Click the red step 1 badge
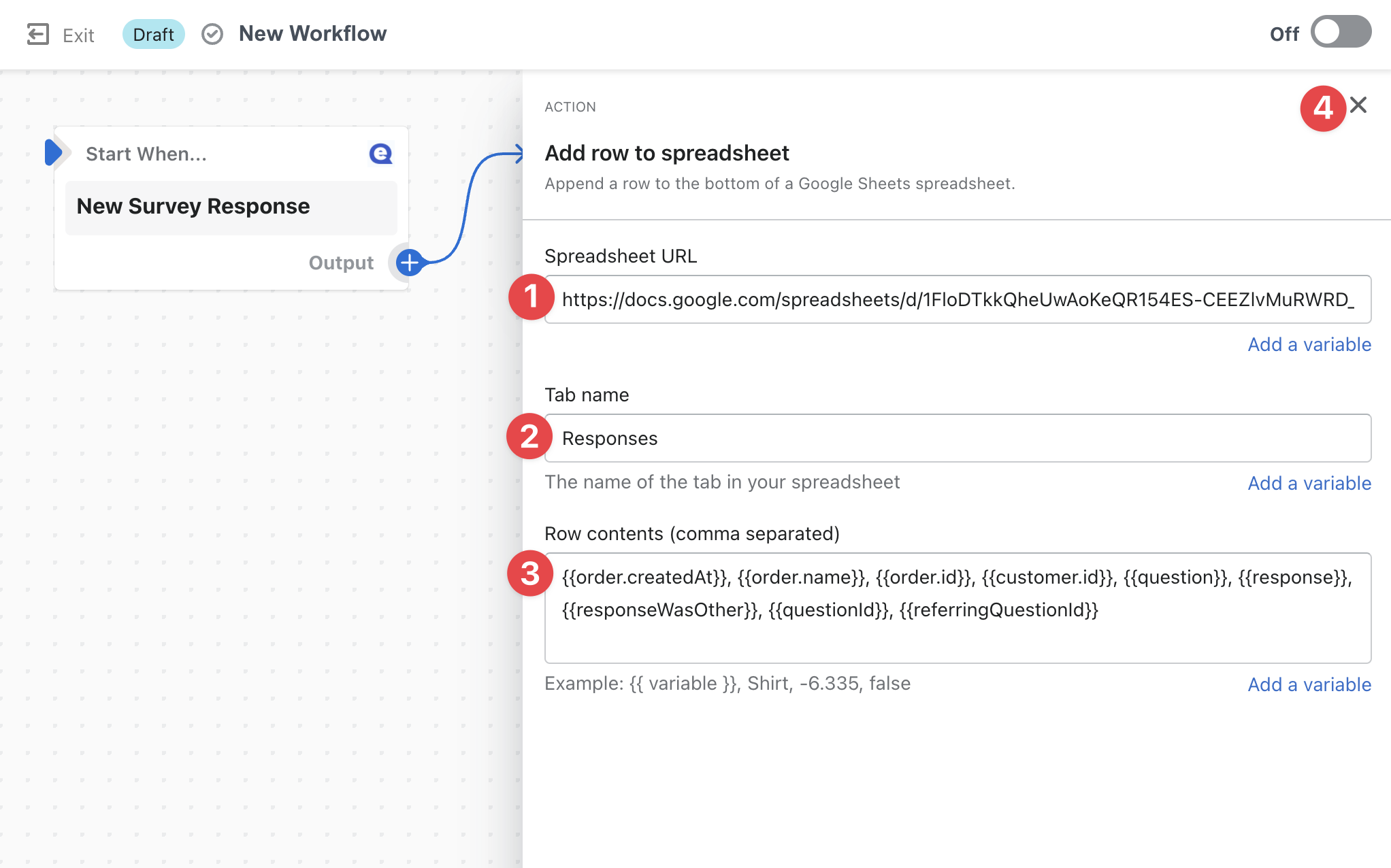This screenshot has width=1391, height=868. (x=531, y=297)
